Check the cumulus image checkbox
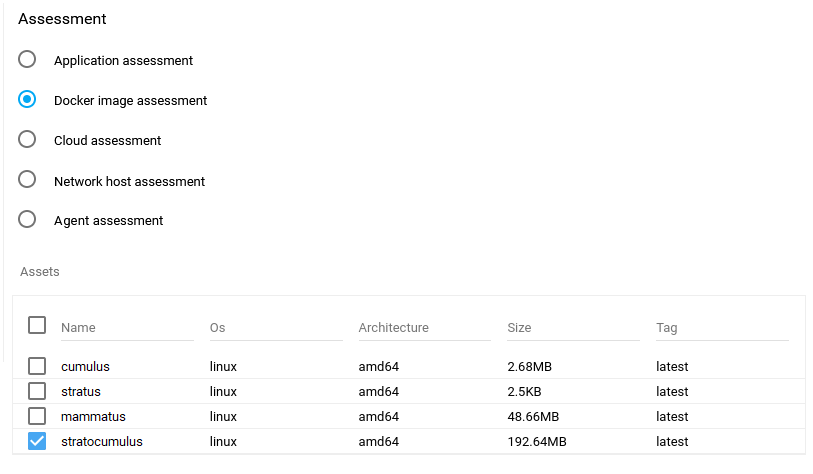813x474 pixels. [x=37, y=366]
